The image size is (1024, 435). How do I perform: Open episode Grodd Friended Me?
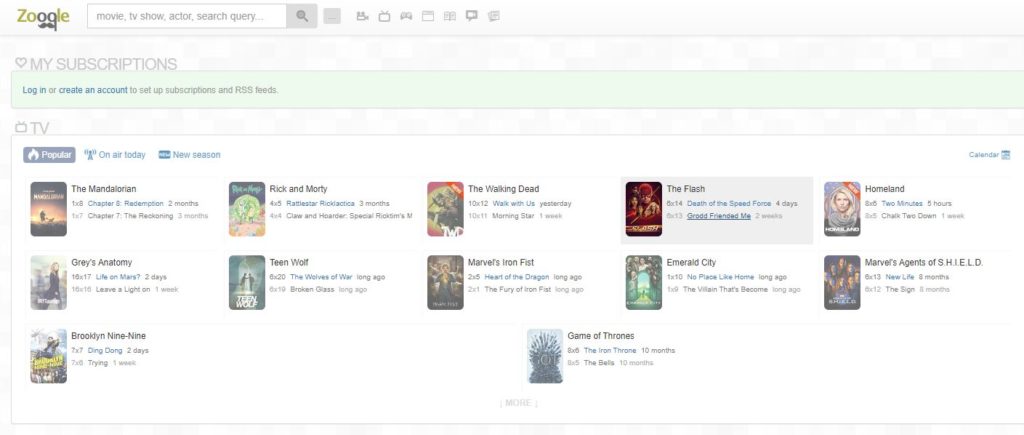click(x=719, y=216)
